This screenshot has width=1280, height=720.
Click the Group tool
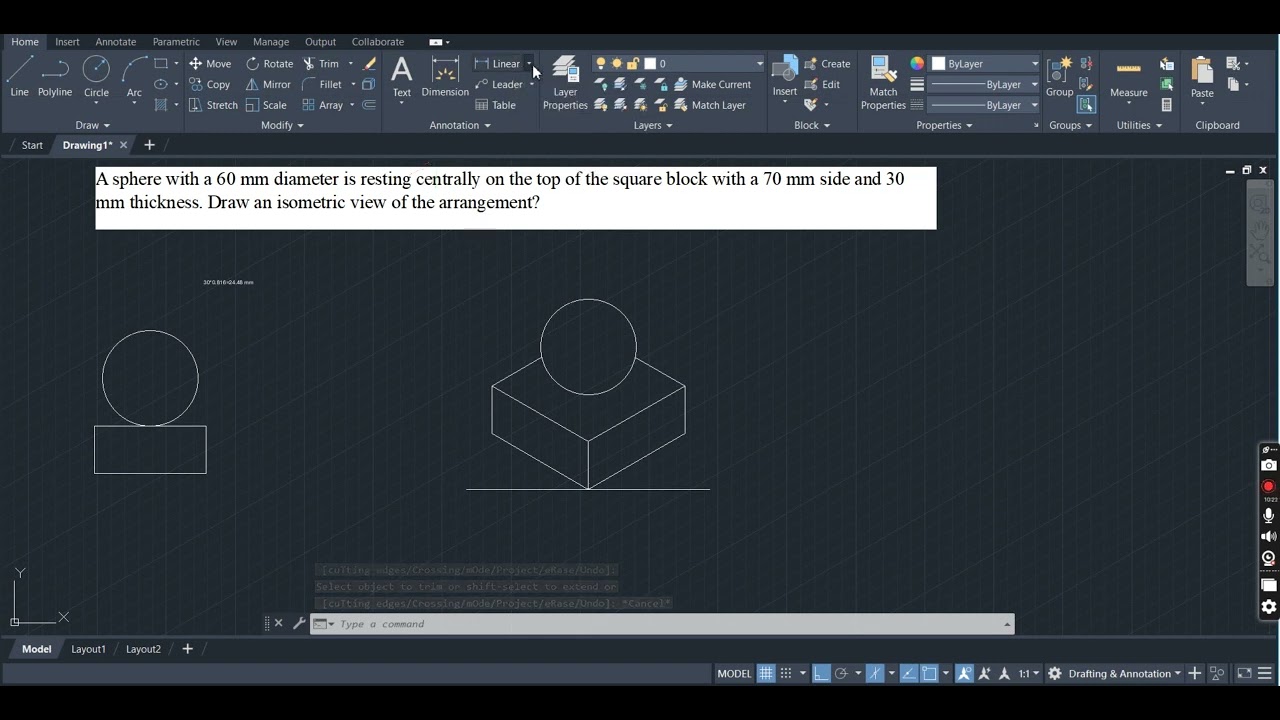tap(1059, 77)
